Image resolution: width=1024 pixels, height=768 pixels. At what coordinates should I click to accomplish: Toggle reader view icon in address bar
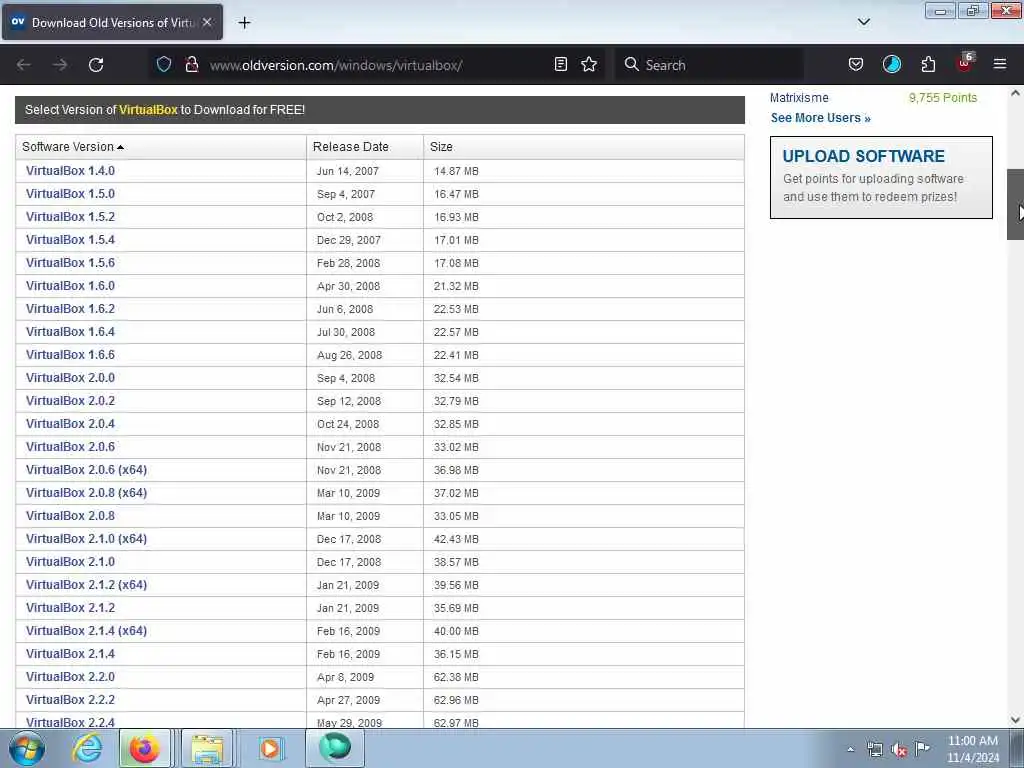(x=560, y=65)
